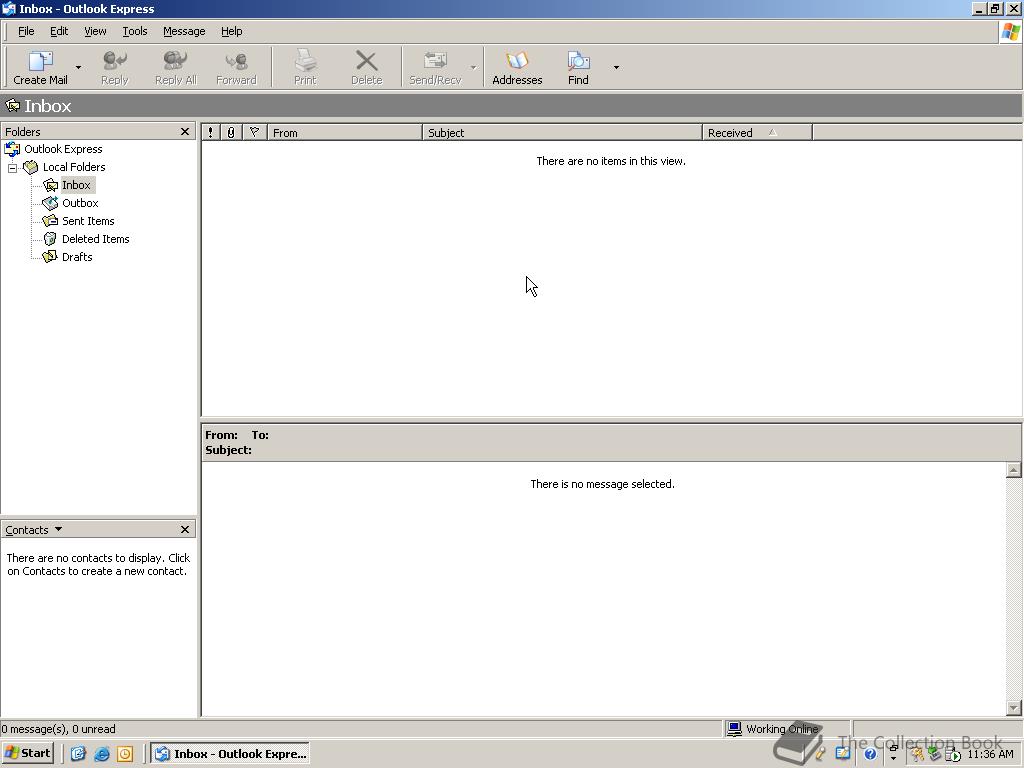Open the Addresses book
Image resolution: width=1024 pixels, height=768 pixels.
coord(517,67)
